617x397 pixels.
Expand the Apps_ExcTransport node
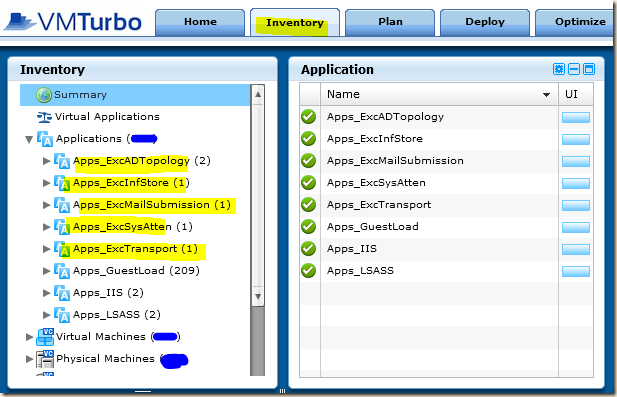(x=46, y=249)
